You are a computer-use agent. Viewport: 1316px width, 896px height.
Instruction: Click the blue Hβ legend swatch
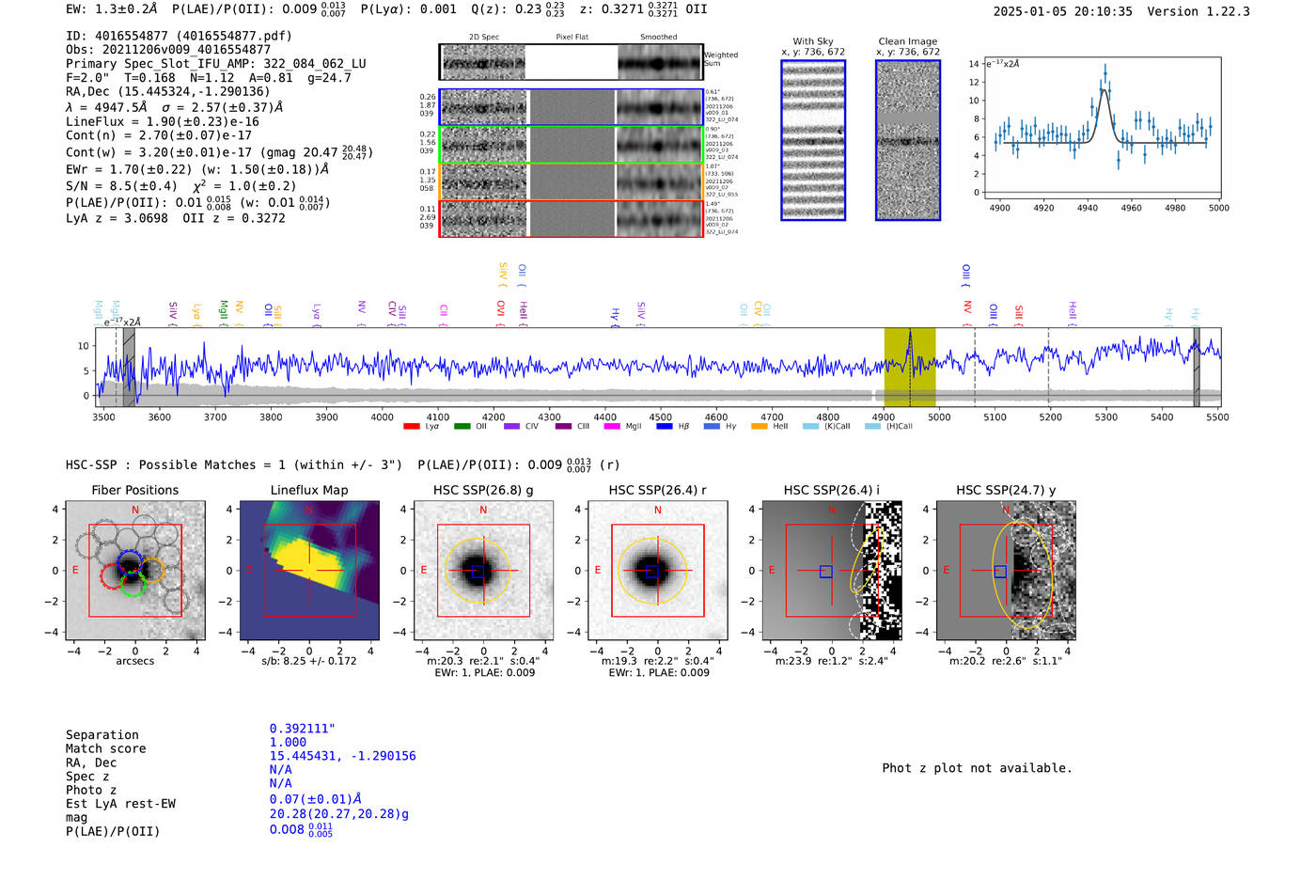[665, 427]
